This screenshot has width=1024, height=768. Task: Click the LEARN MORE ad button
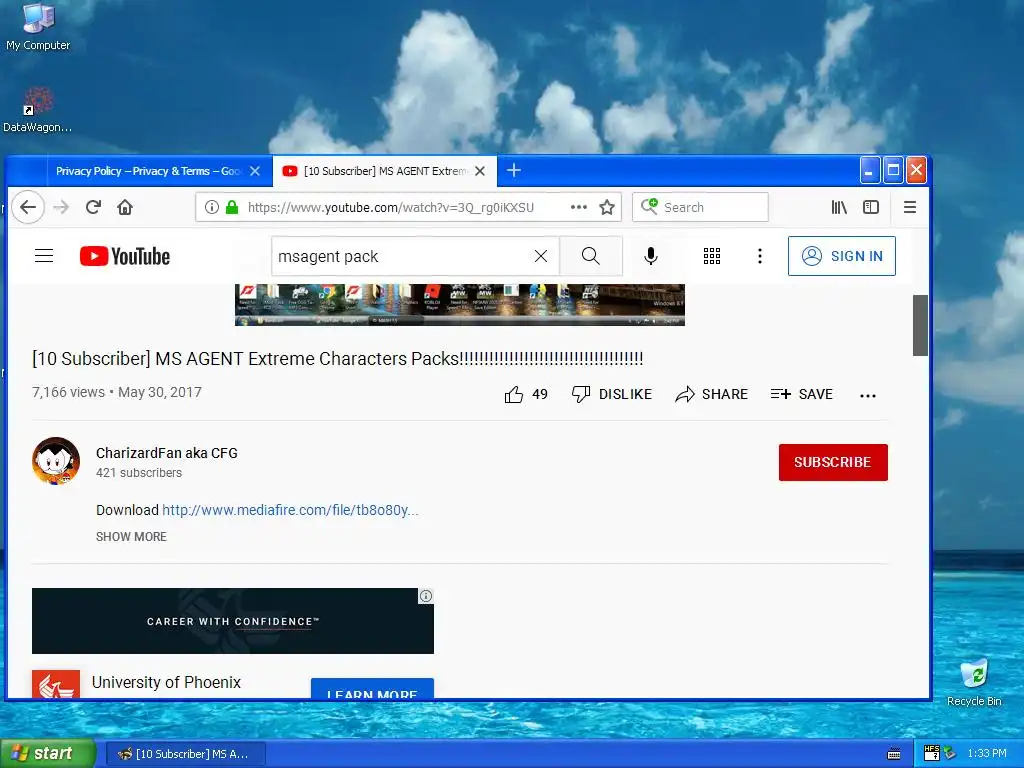click(372, 688)
